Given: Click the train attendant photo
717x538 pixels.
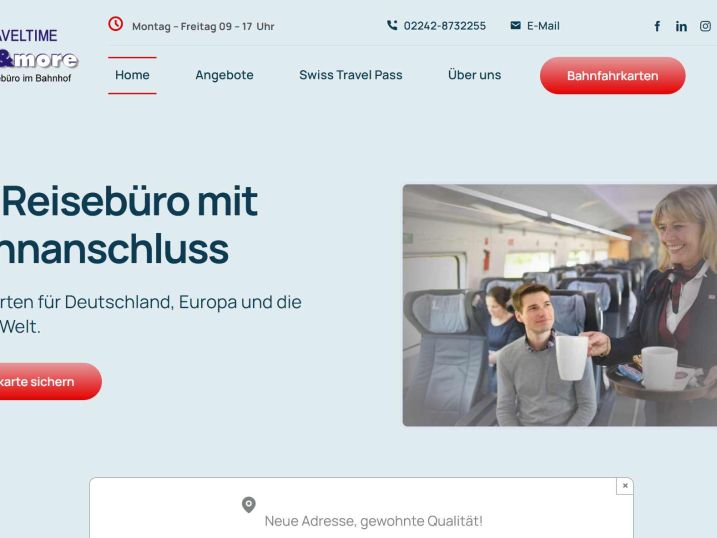Looking at the screenshot, I should click(x=560, y=305).
